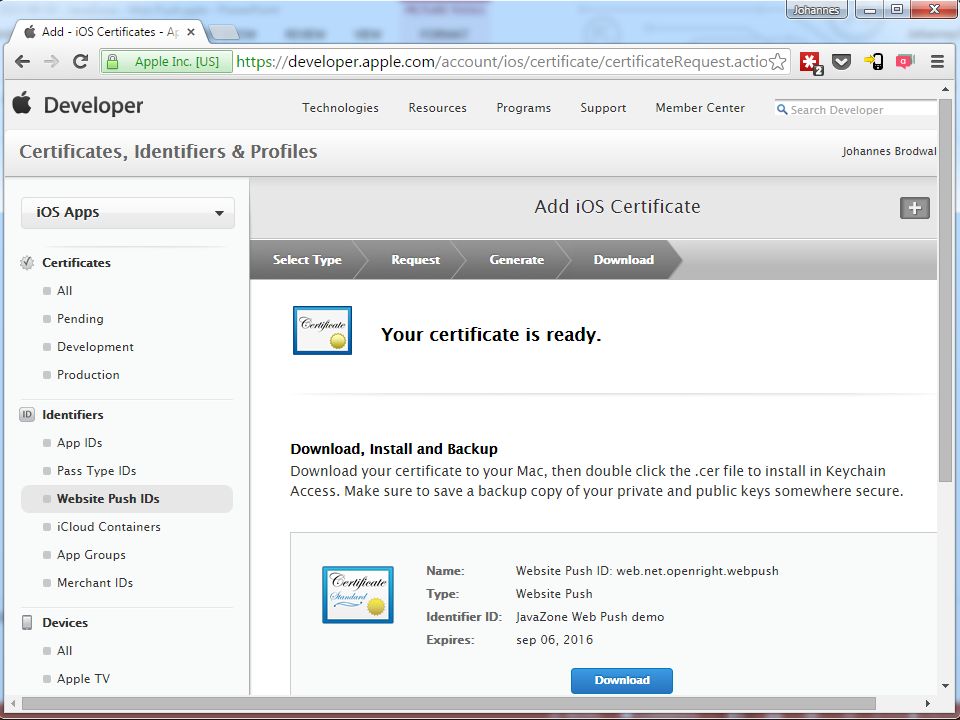Open the Resources menu
Image resolution: width=960 pixels, height=720 pixels.
pyautogui.click(x=438, y=108)
